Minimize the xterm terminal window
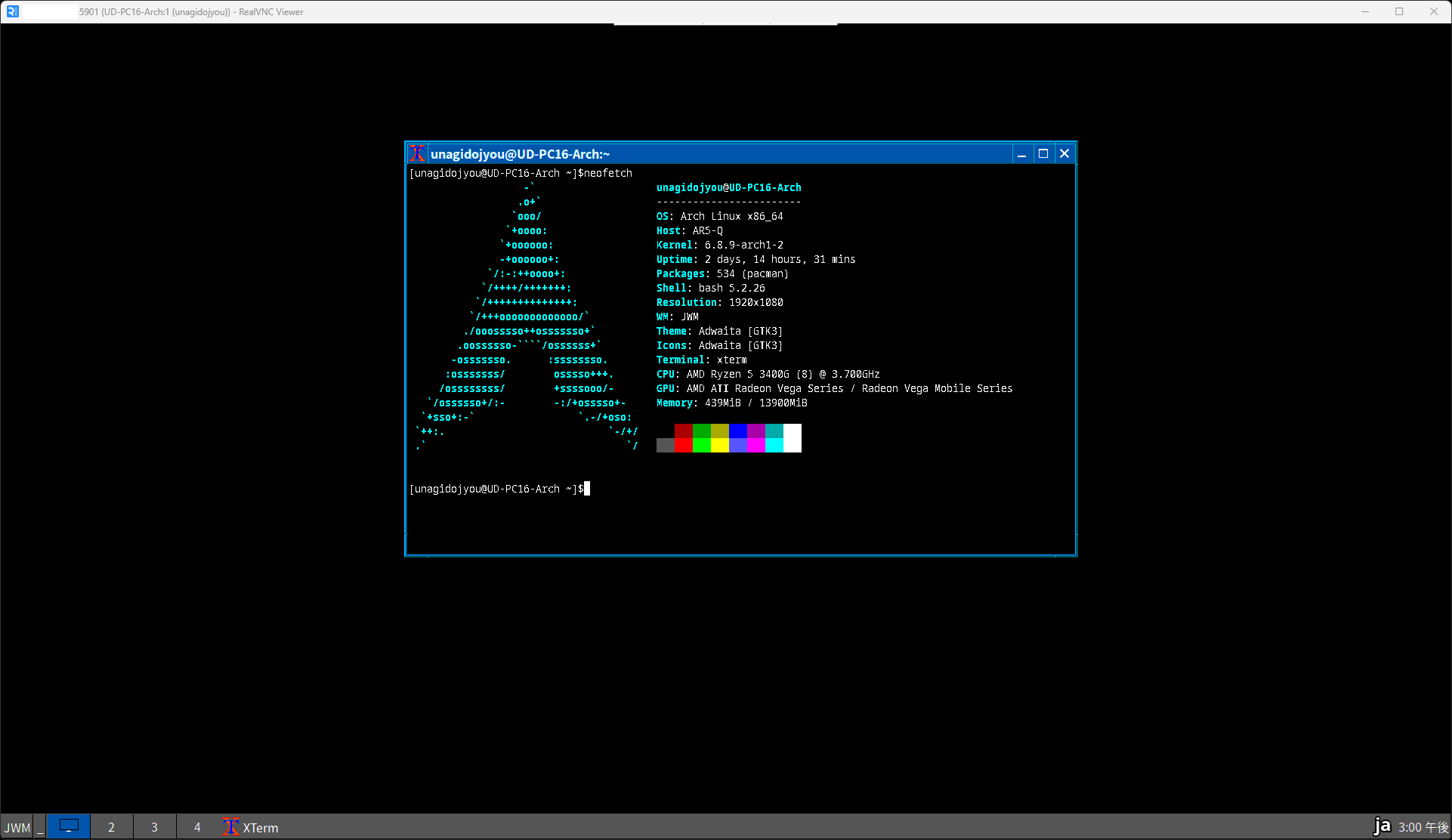Viewport: 1452px width, 840px height. (1021, 154)
